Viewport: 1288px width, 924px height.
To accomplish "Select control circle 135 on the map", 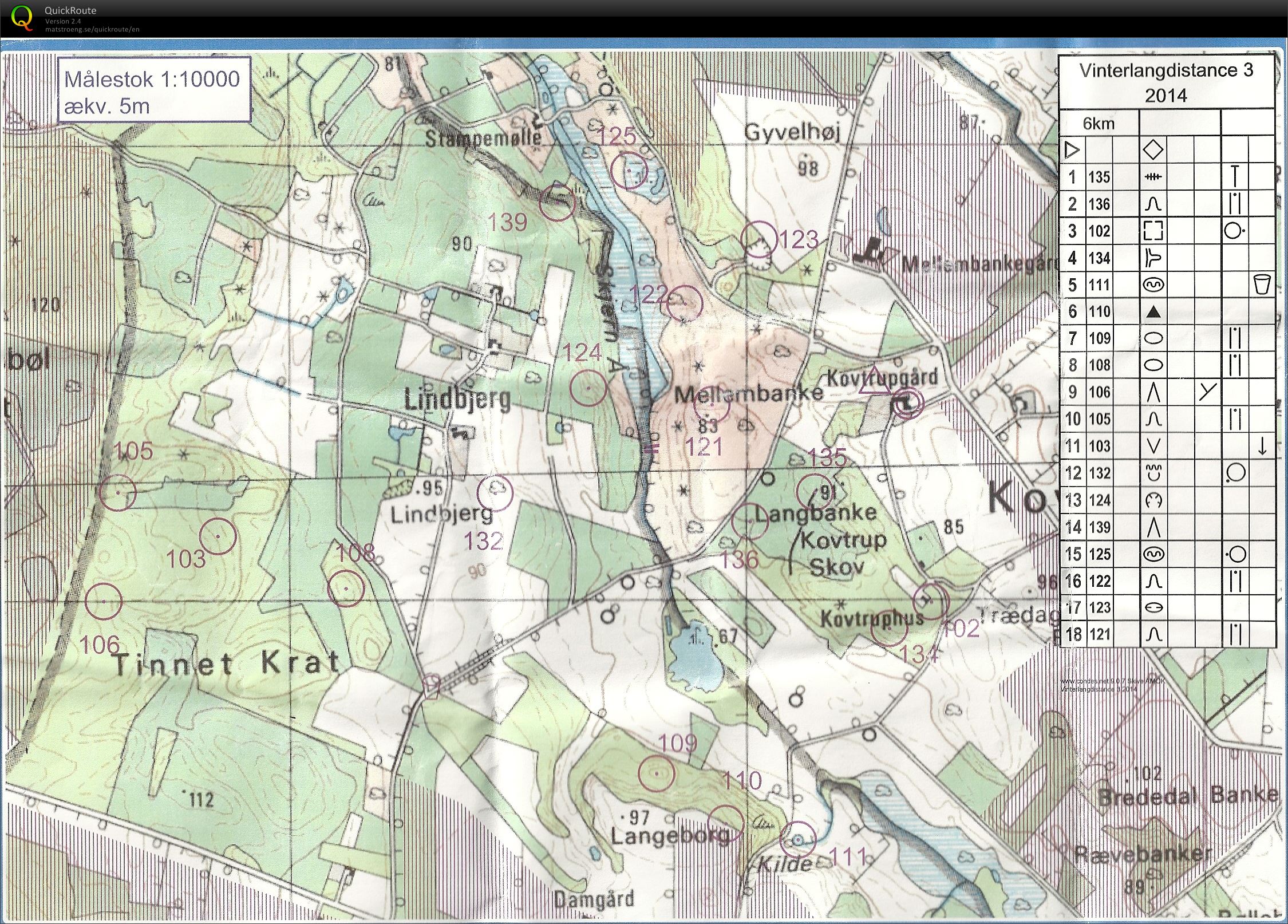I will click(815, 491).
